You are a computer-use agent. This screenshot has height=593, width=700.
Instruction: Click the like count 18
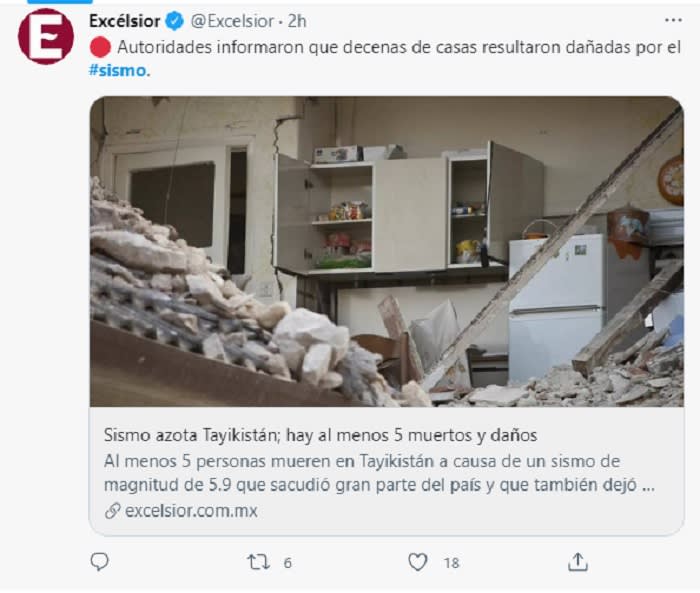click(452, 563)
